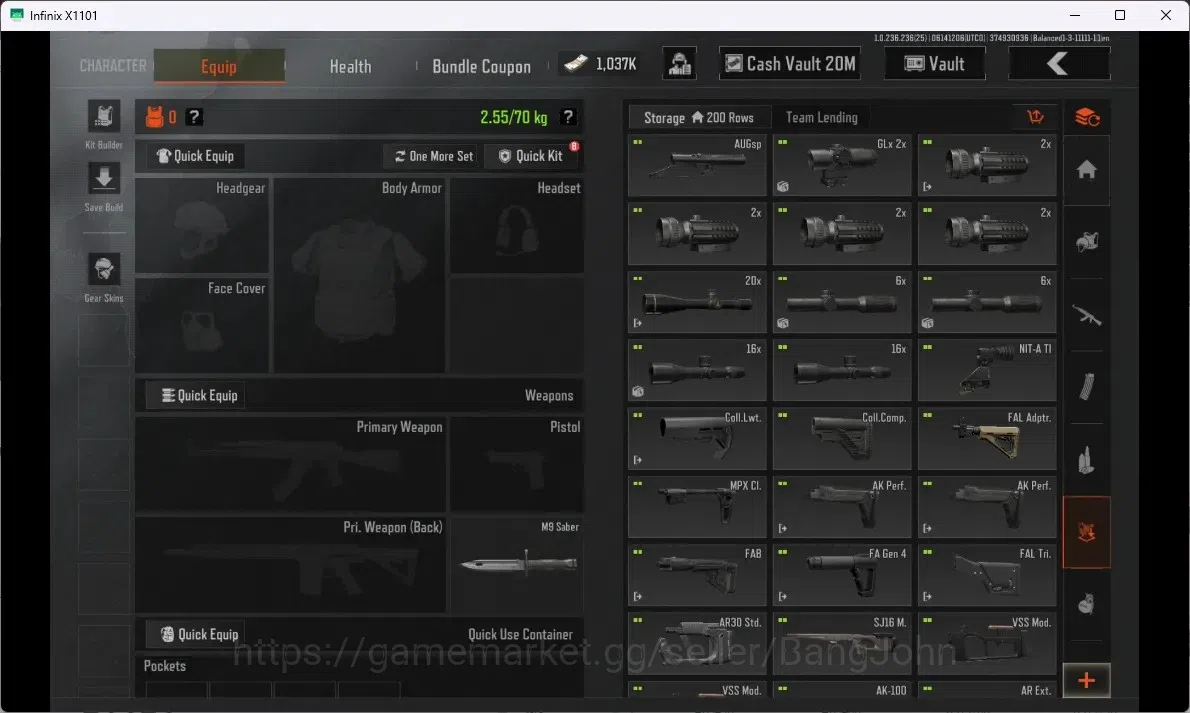The height and width of the screenshot is (713, 1190).
Task: Select the armor gear category icon
Action: tap(1087, 241)
